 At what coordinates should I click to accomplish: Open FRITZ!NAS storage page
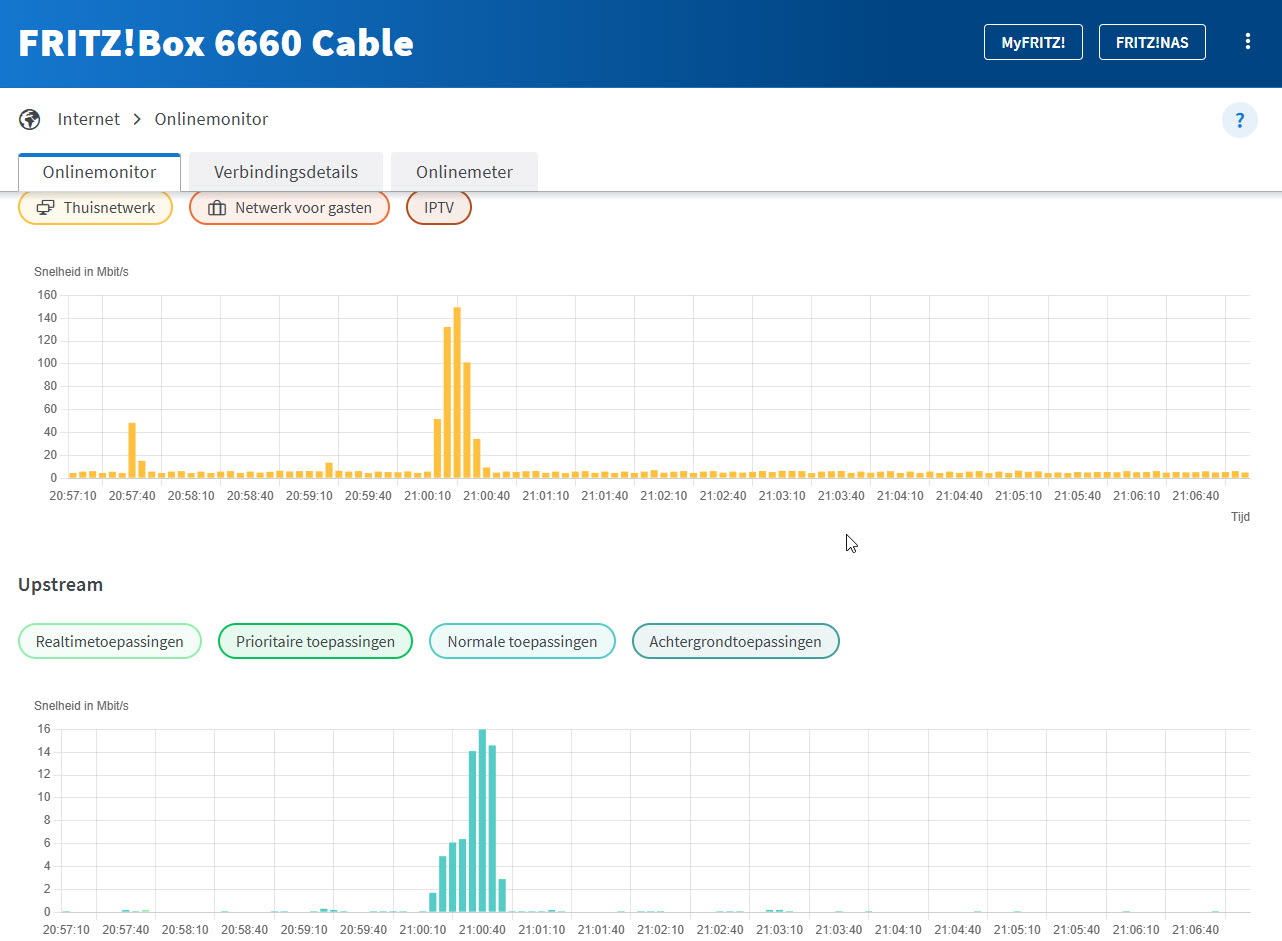1152,43
